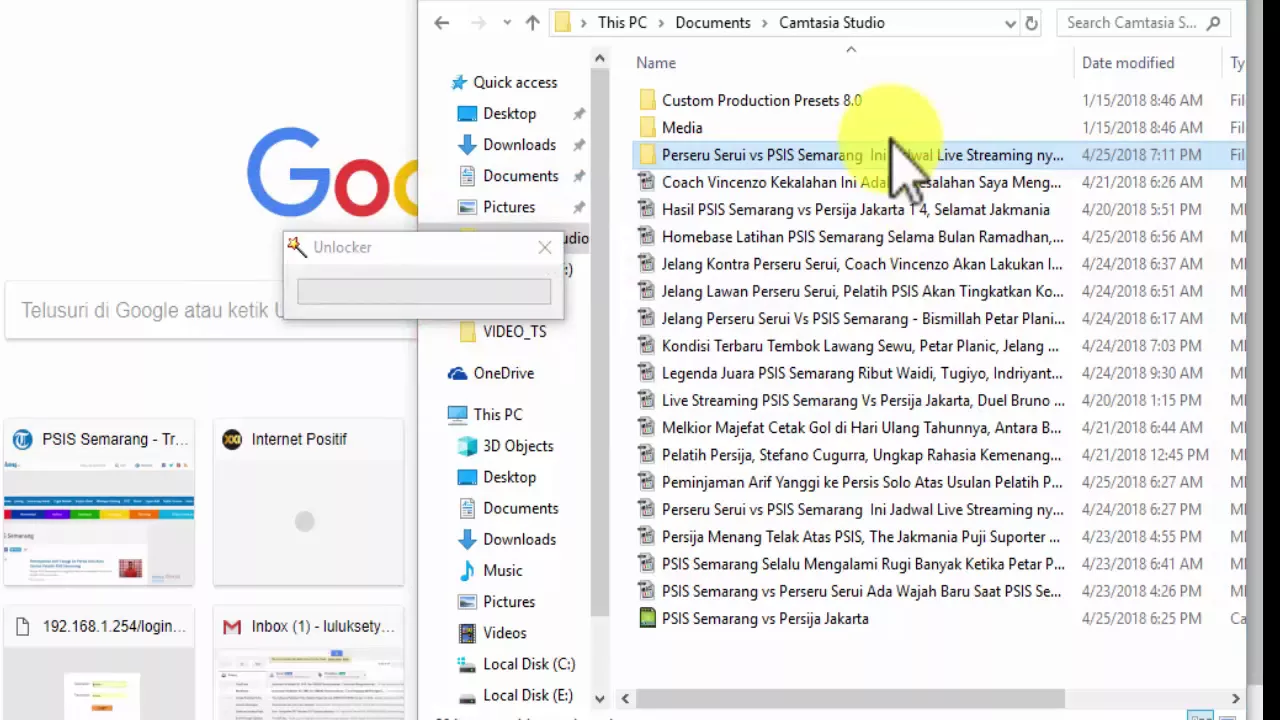
Task: Open 3D Objects folder
Action: click(x=517, y=446)
